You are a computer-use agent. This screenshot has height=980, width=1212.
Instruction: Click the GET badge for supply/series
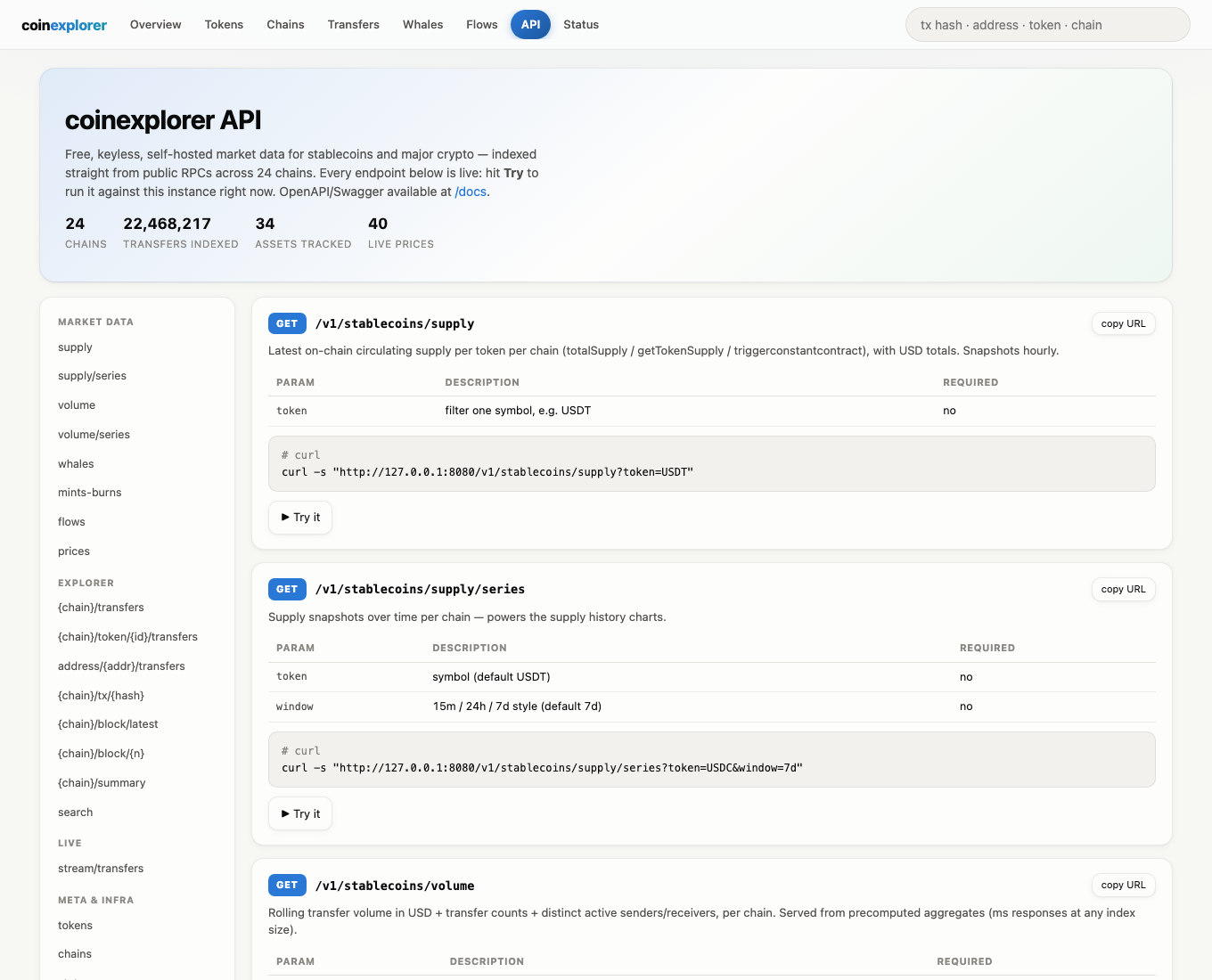[287, 589]
